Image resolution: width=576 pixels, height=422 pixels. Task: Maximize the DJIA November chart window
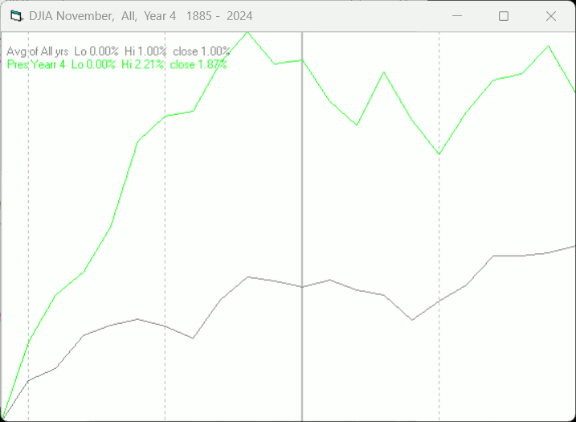(x=504, y=16)
